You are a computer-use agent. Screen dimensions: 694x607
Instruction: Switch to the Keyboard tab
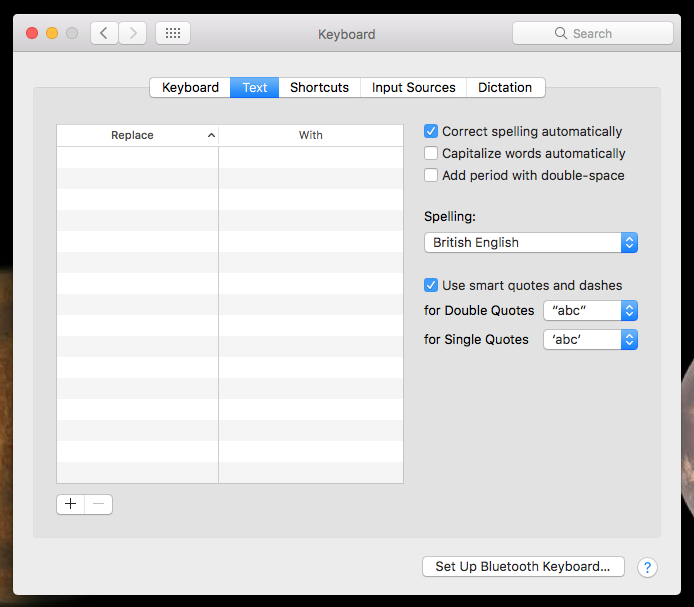point(190,87)
